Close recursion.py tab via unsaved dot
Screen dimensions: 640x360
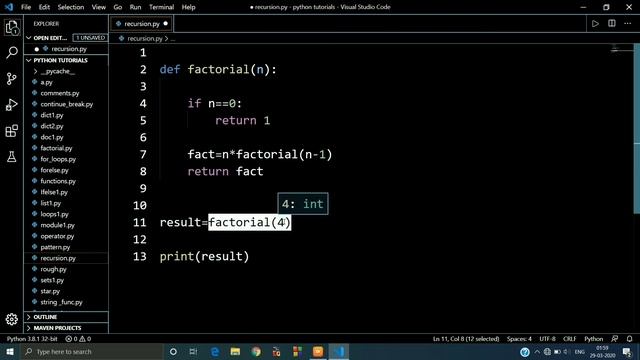[x=165, y=24]
